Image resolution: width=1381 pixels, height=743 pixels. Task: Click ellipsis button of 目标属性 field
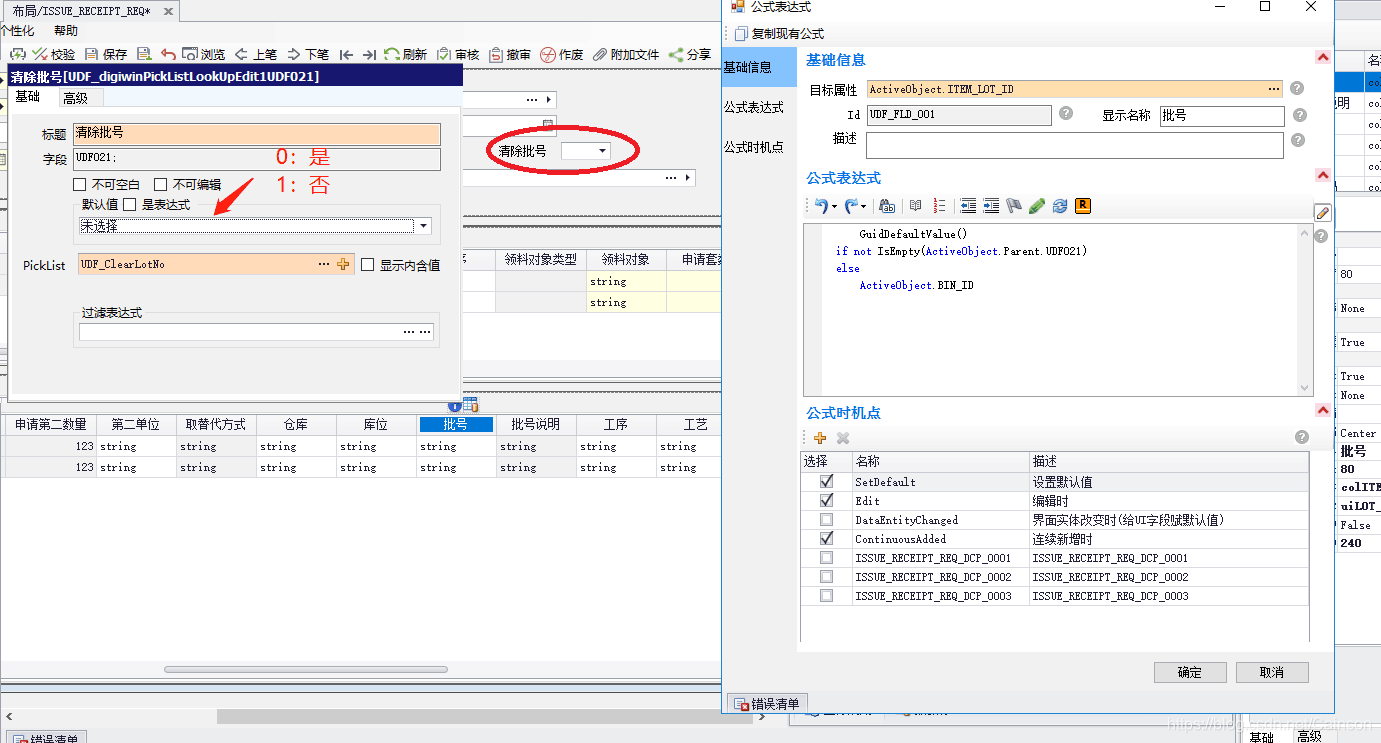1274,89
